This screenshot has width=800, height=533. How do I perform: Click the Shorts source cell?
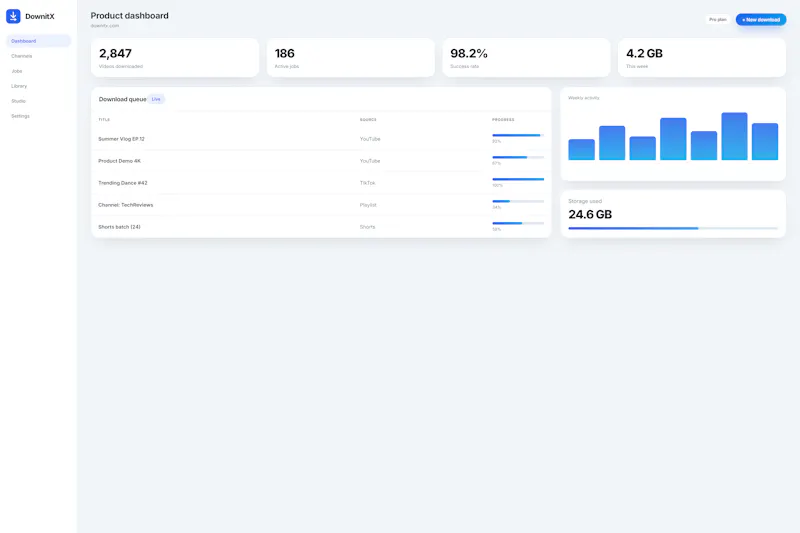tap(367, 226)
